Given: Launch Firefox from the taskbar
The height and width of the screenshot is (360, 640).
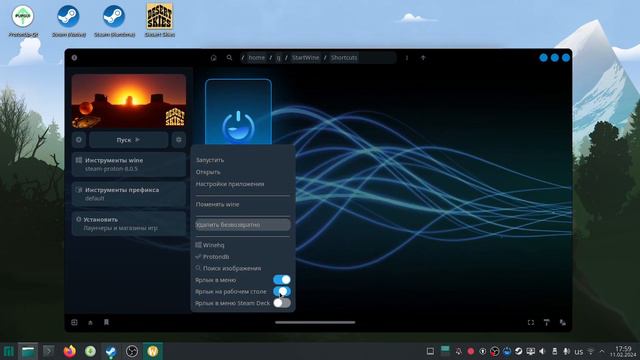Looking at the screenshot, I should (x=70, y=351).
